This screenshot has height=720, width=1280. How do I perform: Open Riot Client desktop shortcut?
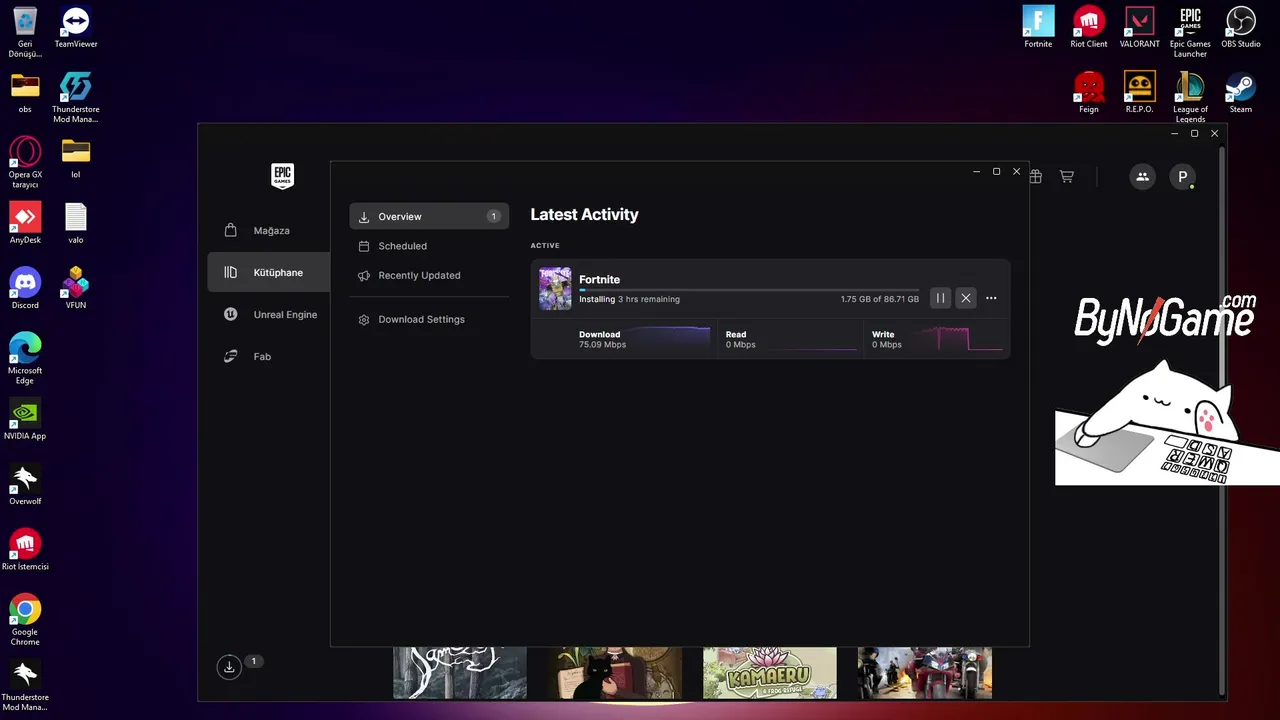(1089, 28)
